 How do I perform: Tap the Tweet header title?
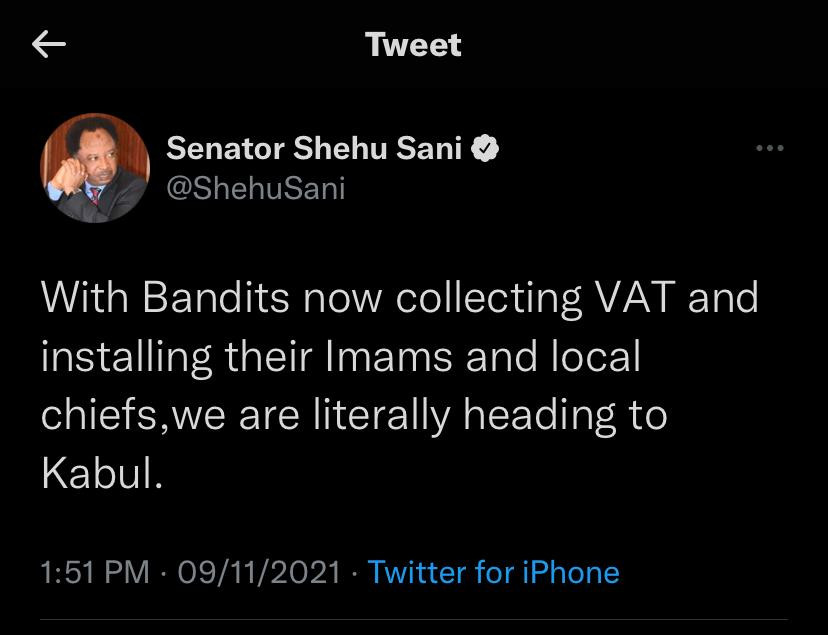(x=413, y=45)
